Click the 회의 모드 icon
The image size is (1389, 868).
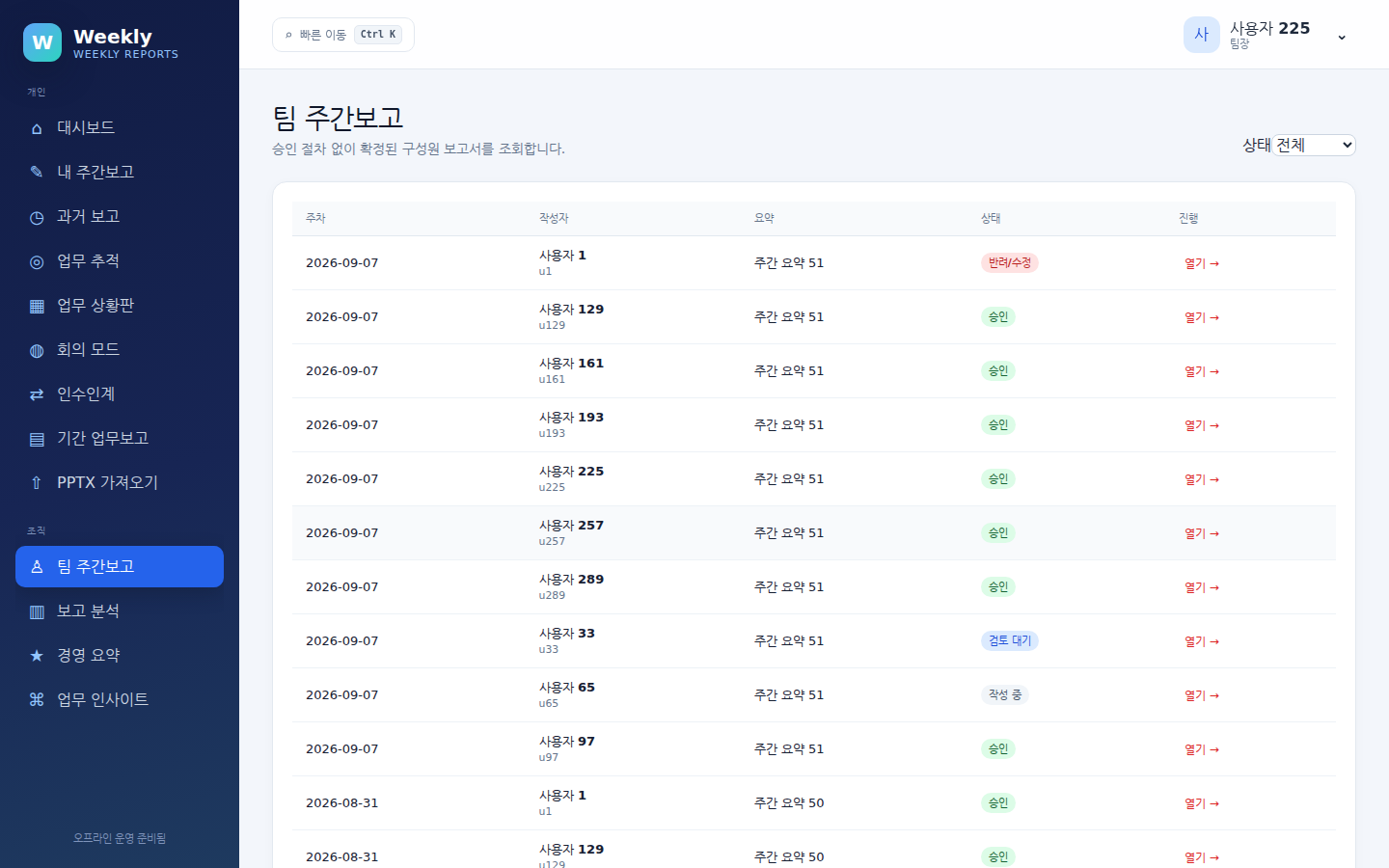37,350
